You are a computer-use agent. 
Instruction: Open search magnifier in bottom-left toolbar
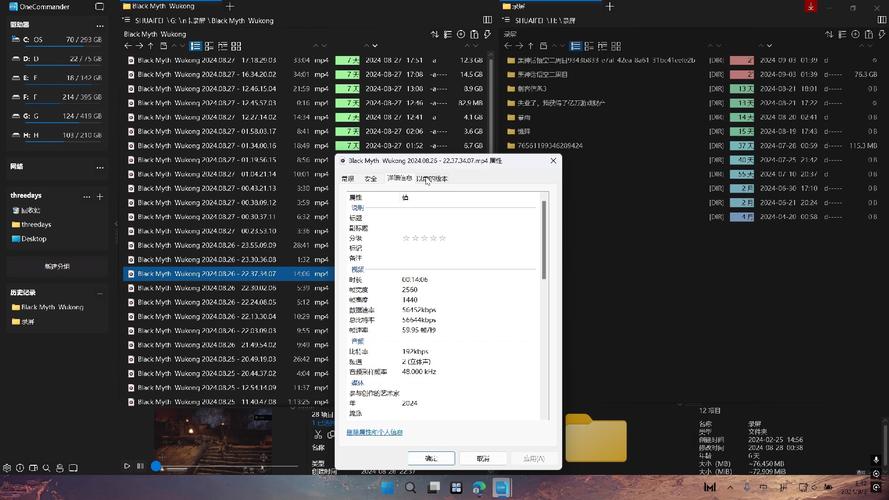[x=46, y=468]
